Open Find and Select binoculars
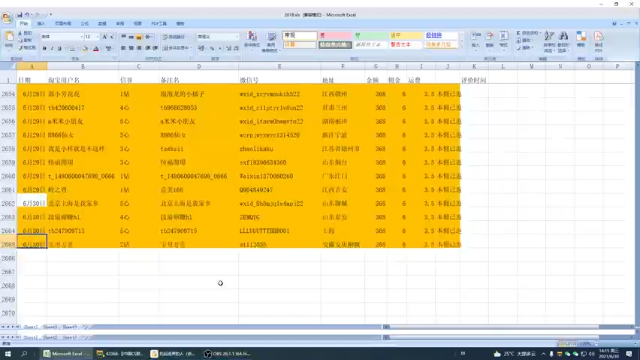Viewport: 640px width, 360px height. pyautogui.click(x=563, y=42)
